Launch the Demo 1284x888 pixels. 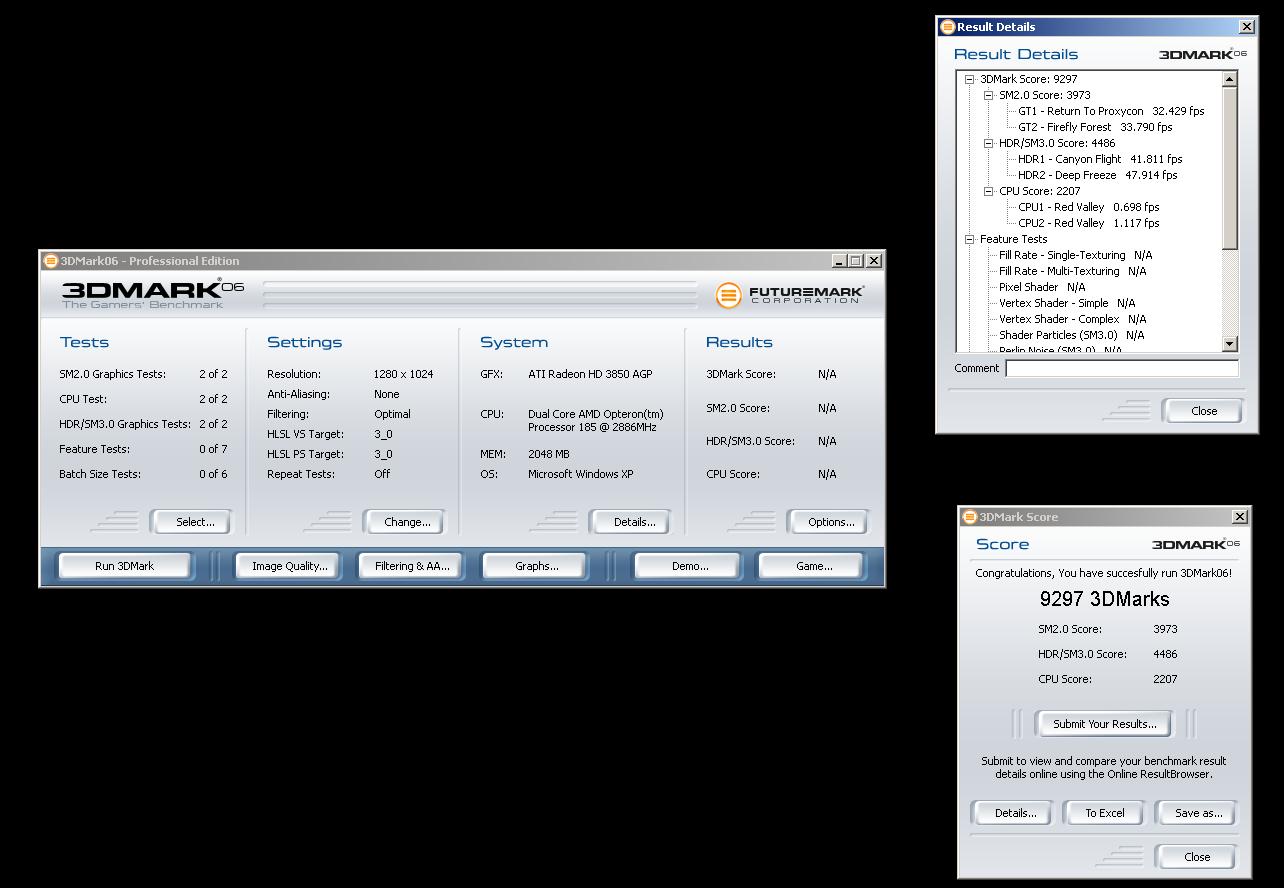click(x=690, y=566)
